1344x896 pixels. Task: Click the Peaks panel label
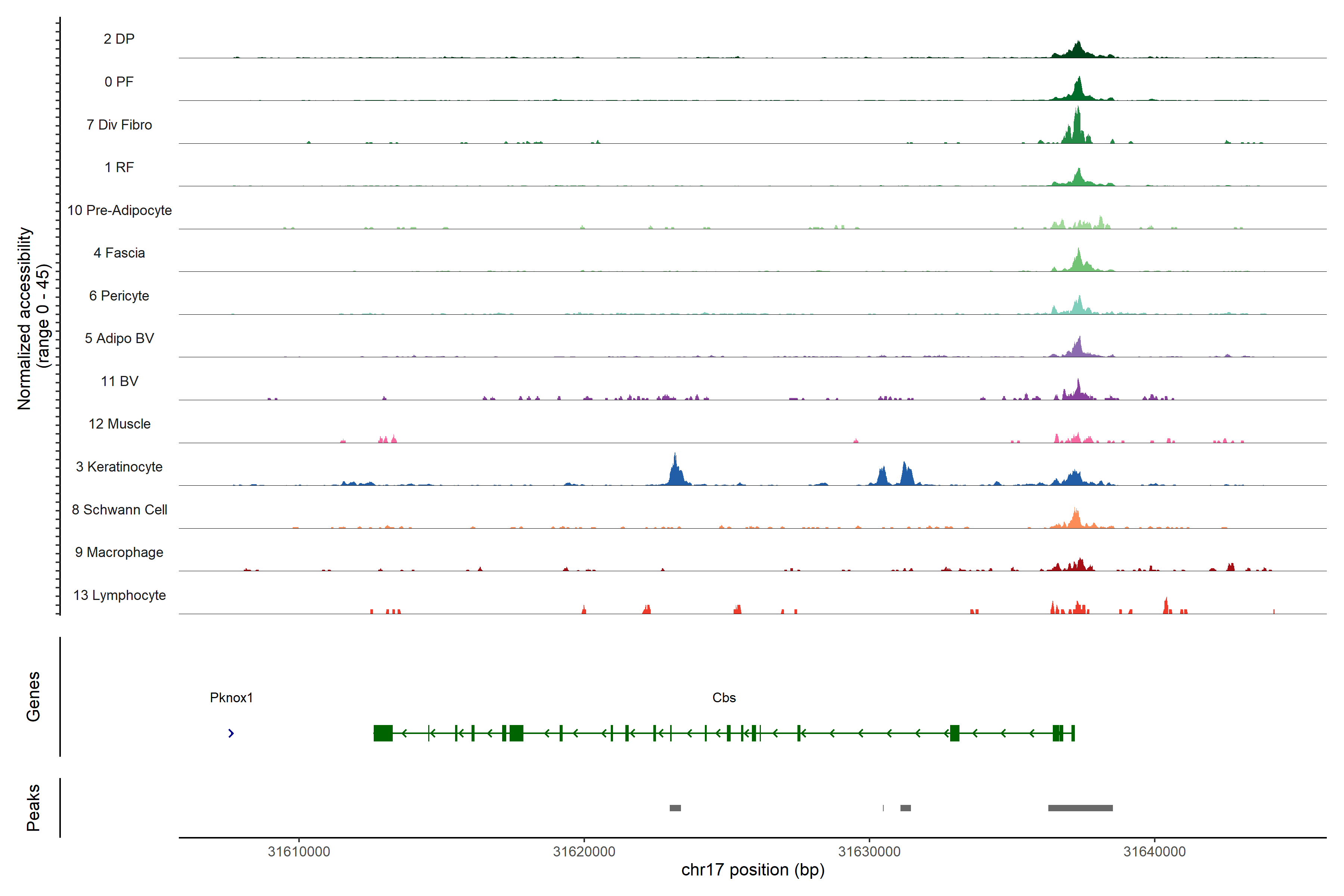(x=33, y=808)
